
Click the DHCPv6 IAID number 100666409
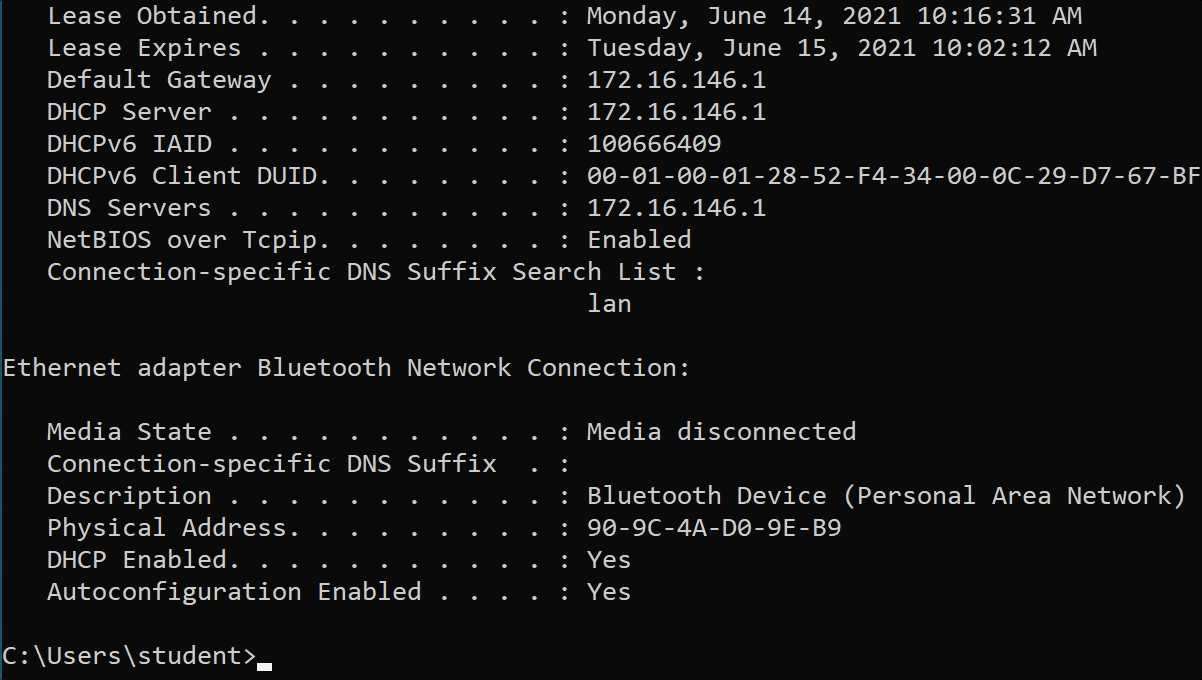[x=654, y=144]
